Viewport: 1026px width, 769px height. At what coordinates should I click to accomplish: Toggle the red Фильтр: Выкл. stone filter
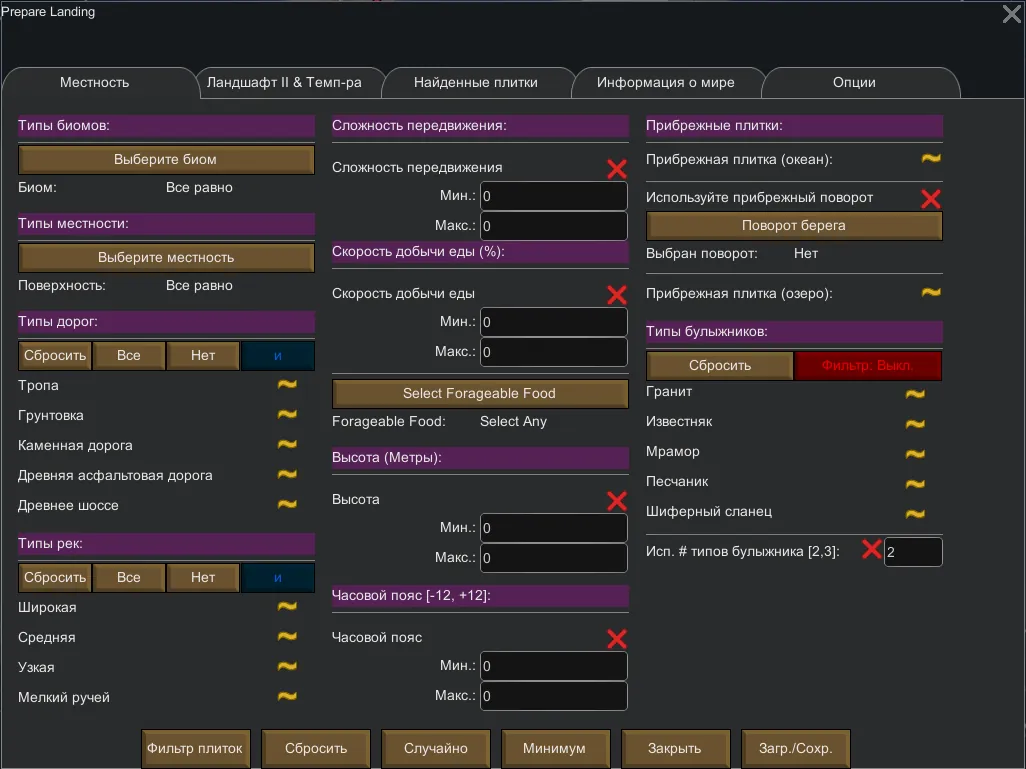pos(868,365)
